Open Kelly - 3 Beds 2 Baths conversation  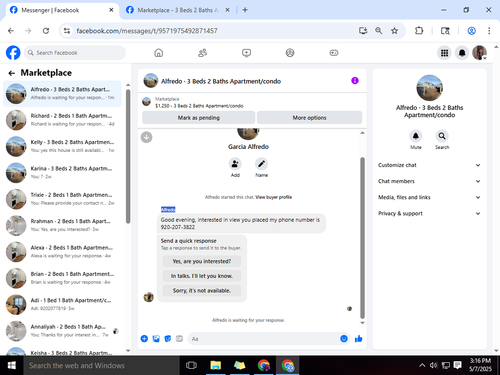tap(62, 146)
